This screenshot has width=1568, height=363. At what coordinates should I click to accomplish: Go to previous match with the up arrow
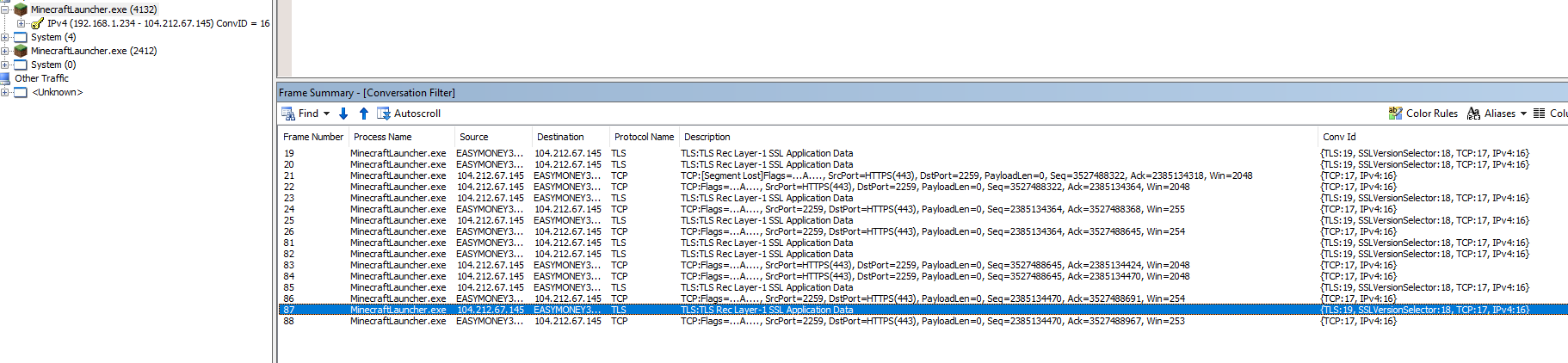coord(364,114)
